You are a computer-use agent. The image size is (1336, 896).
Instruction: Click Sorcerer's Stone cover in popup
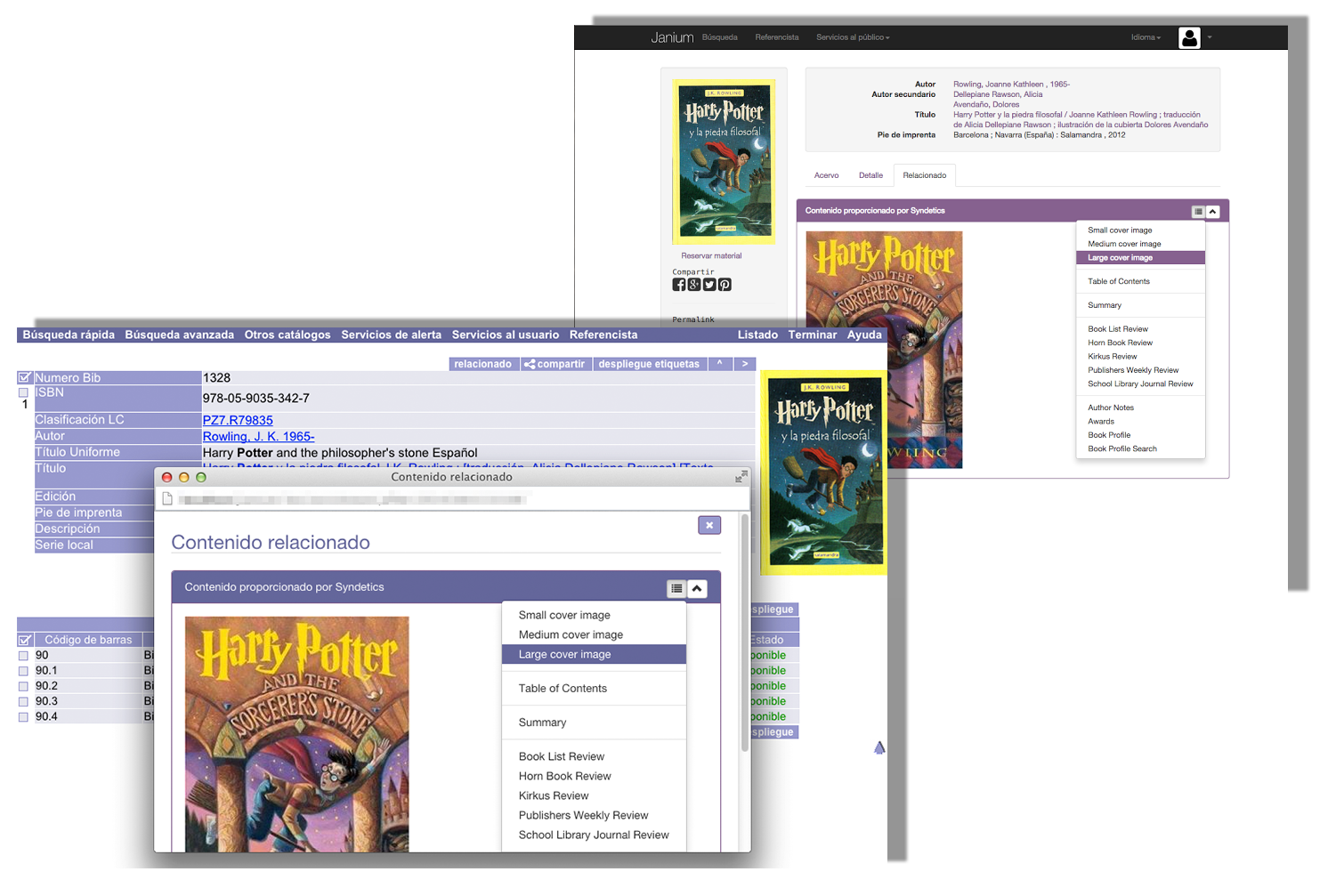click(x=296, y=734)
